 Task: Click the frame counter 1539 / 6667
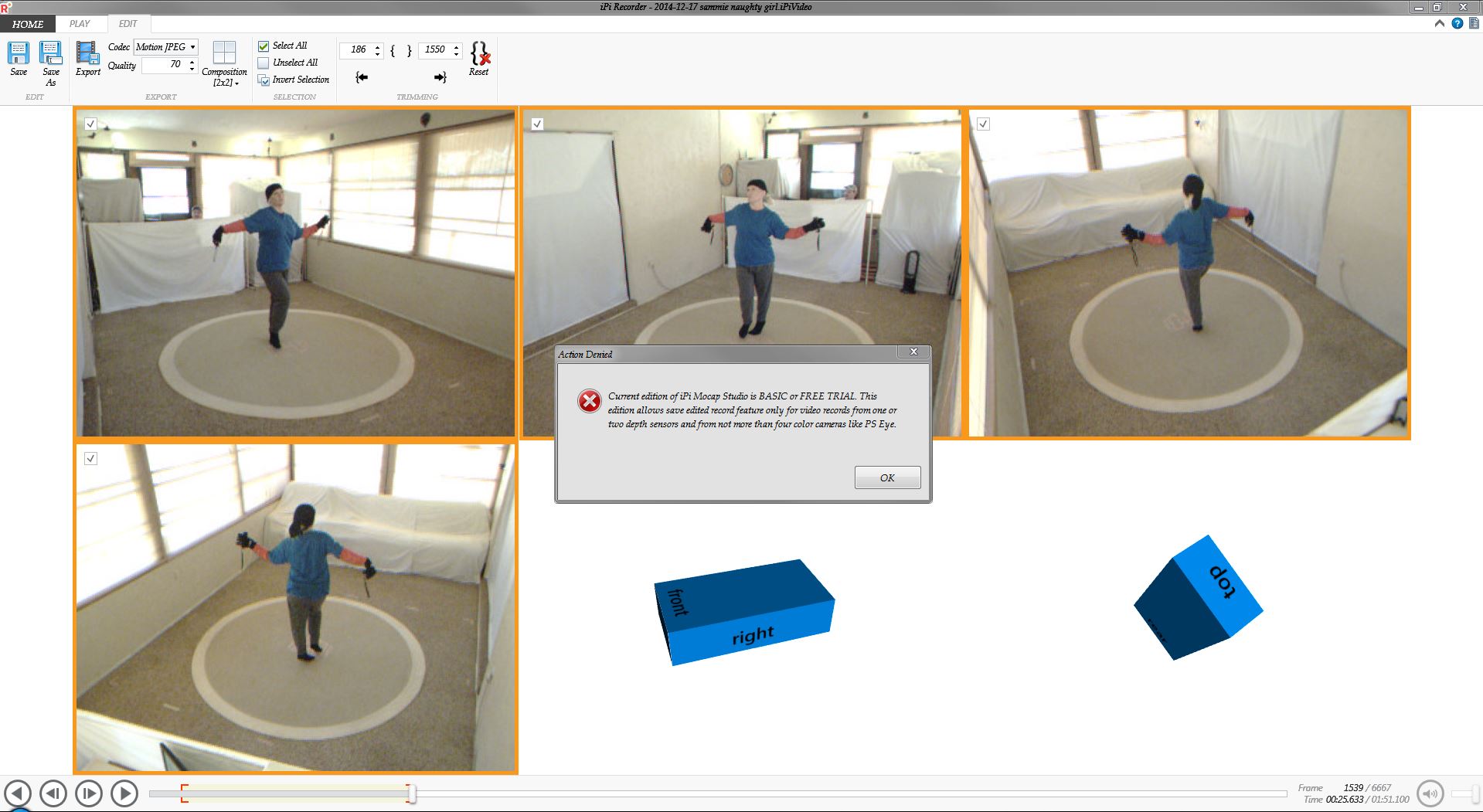pos(1367,788)
